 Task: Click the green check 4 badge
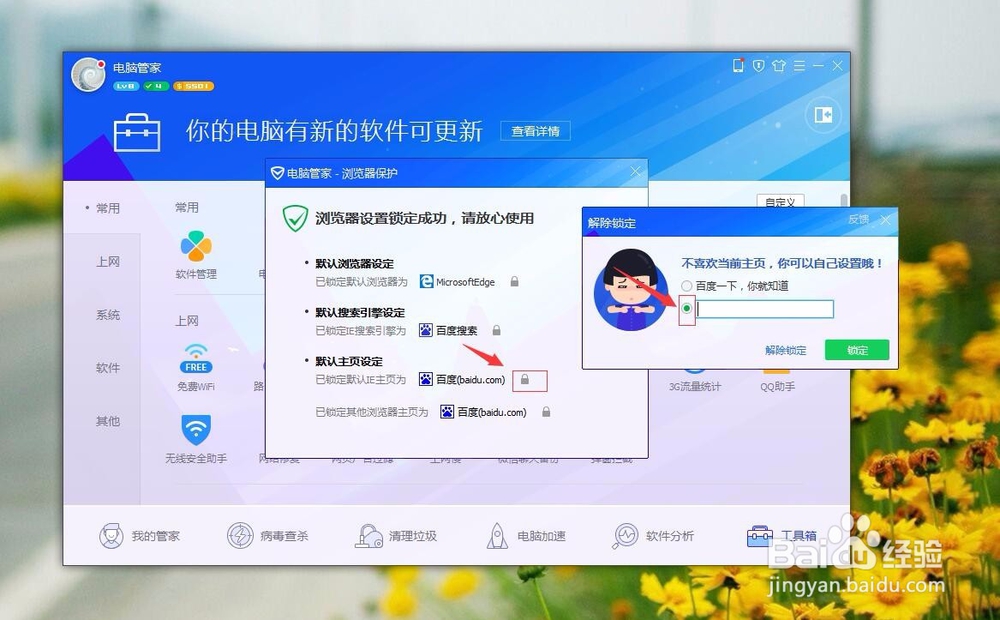tap(156, 86)
